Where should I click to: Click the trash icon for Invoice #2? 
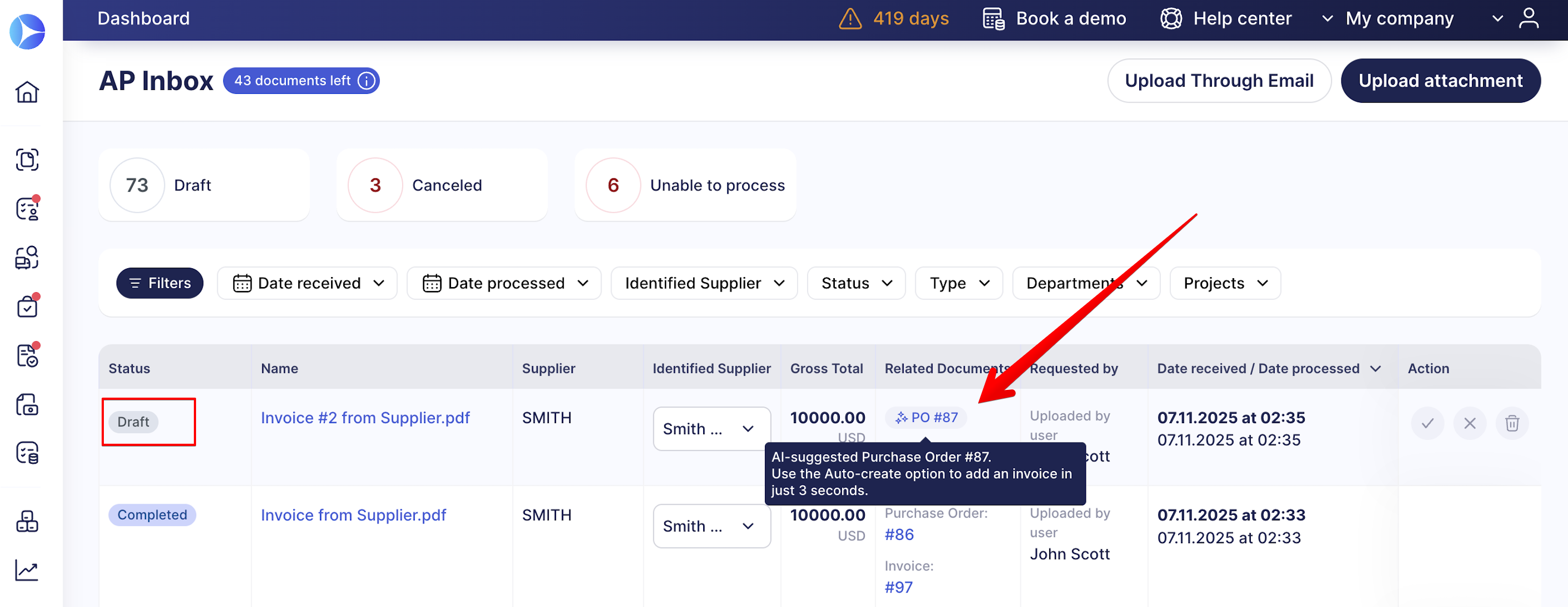(1511, 423)
